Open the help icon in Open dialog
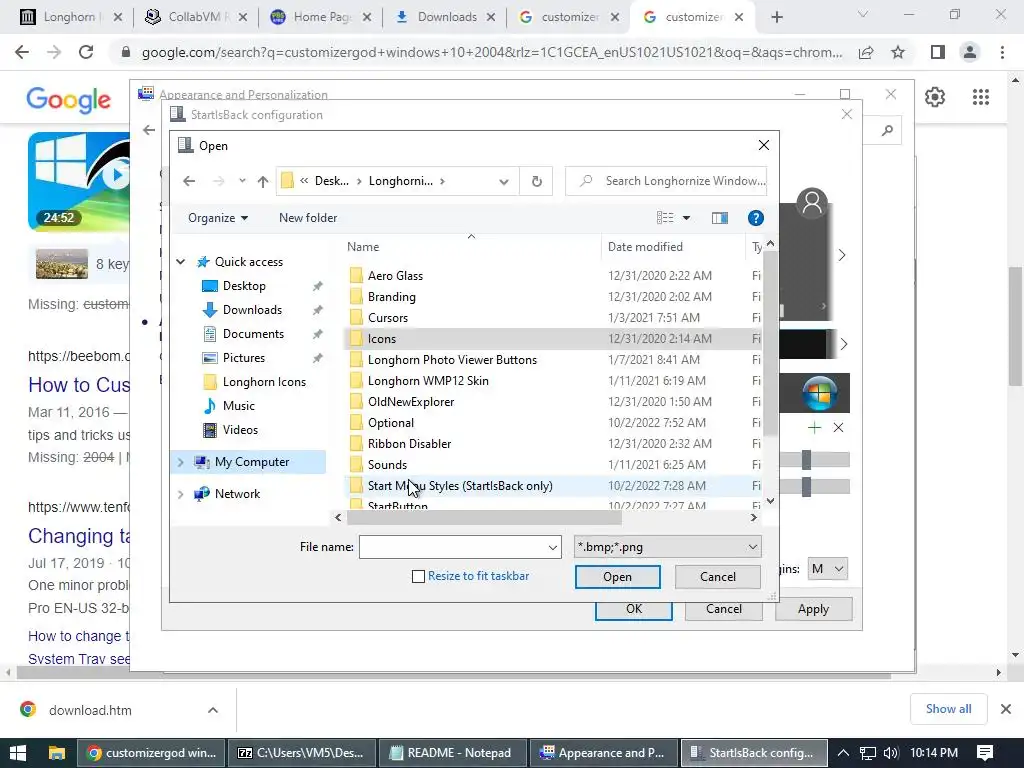 click(x=756, y=218)
